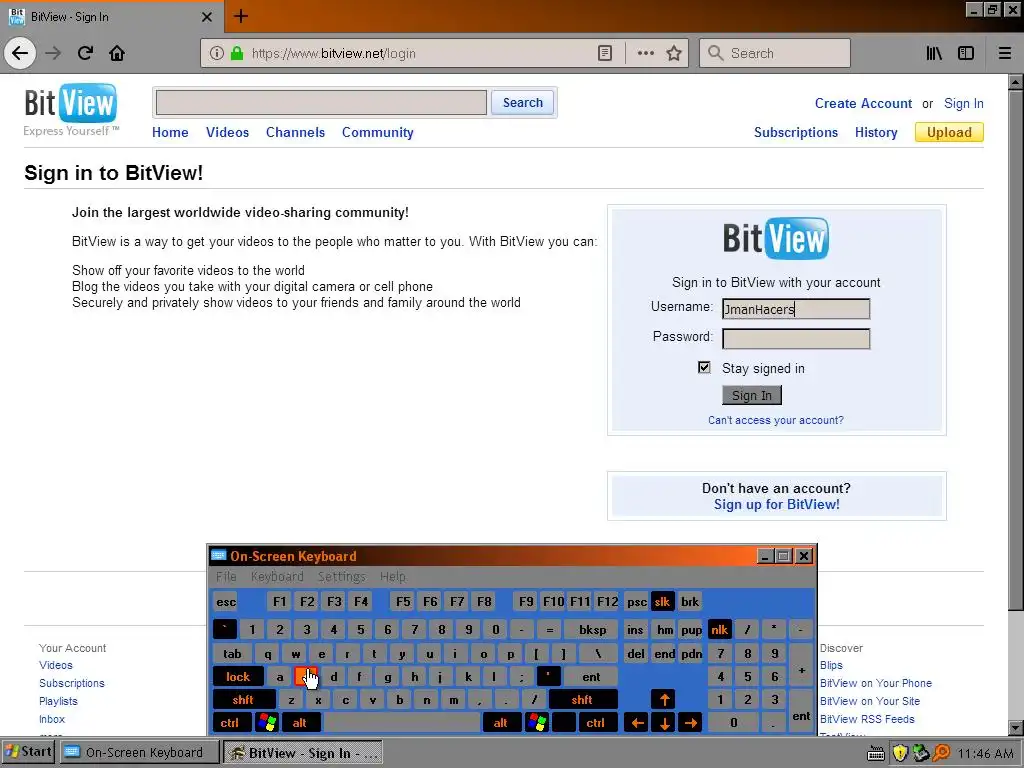Click the left Windows logo key on keyboard
The height and width of the screenshot is (768, 1024).
point(267,722)
